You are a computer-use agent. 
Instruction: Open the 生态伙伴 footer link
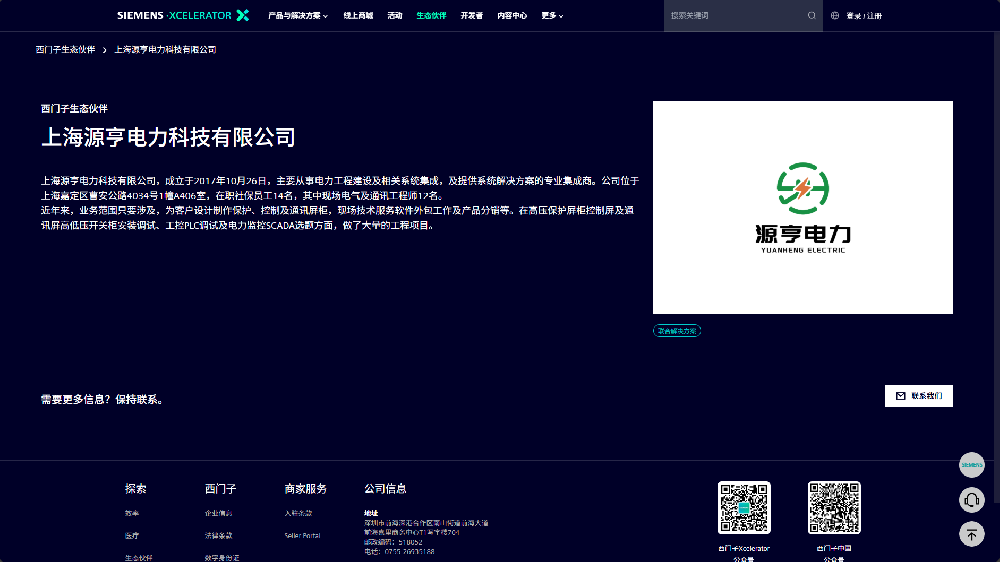click(138, 558)
